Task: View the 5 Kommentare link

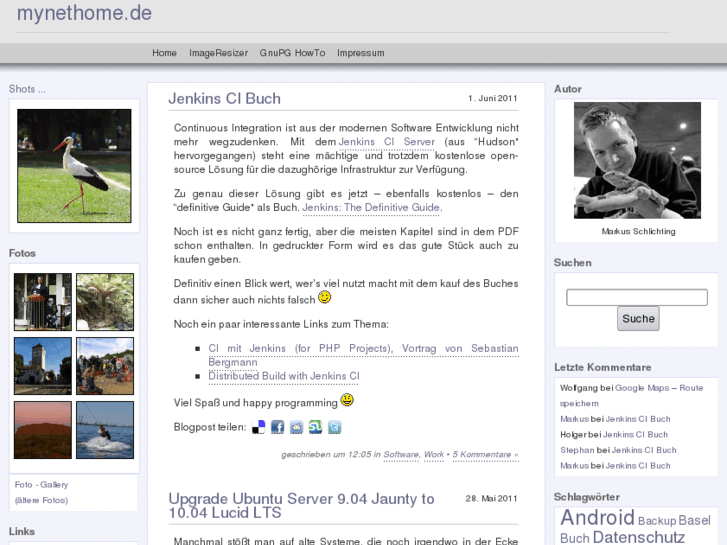Action: 485,454
